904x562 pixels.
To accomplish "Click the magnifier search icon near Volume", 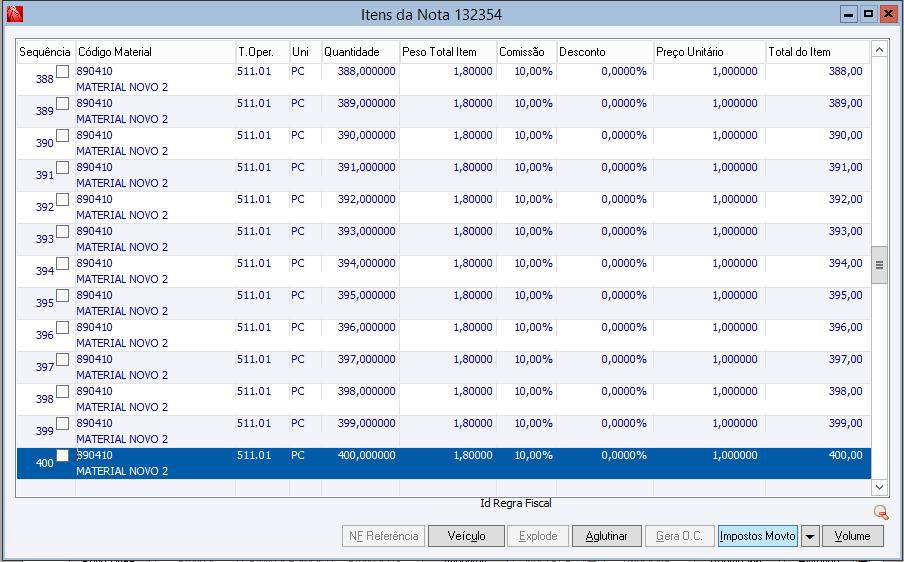I will (880, 512).
